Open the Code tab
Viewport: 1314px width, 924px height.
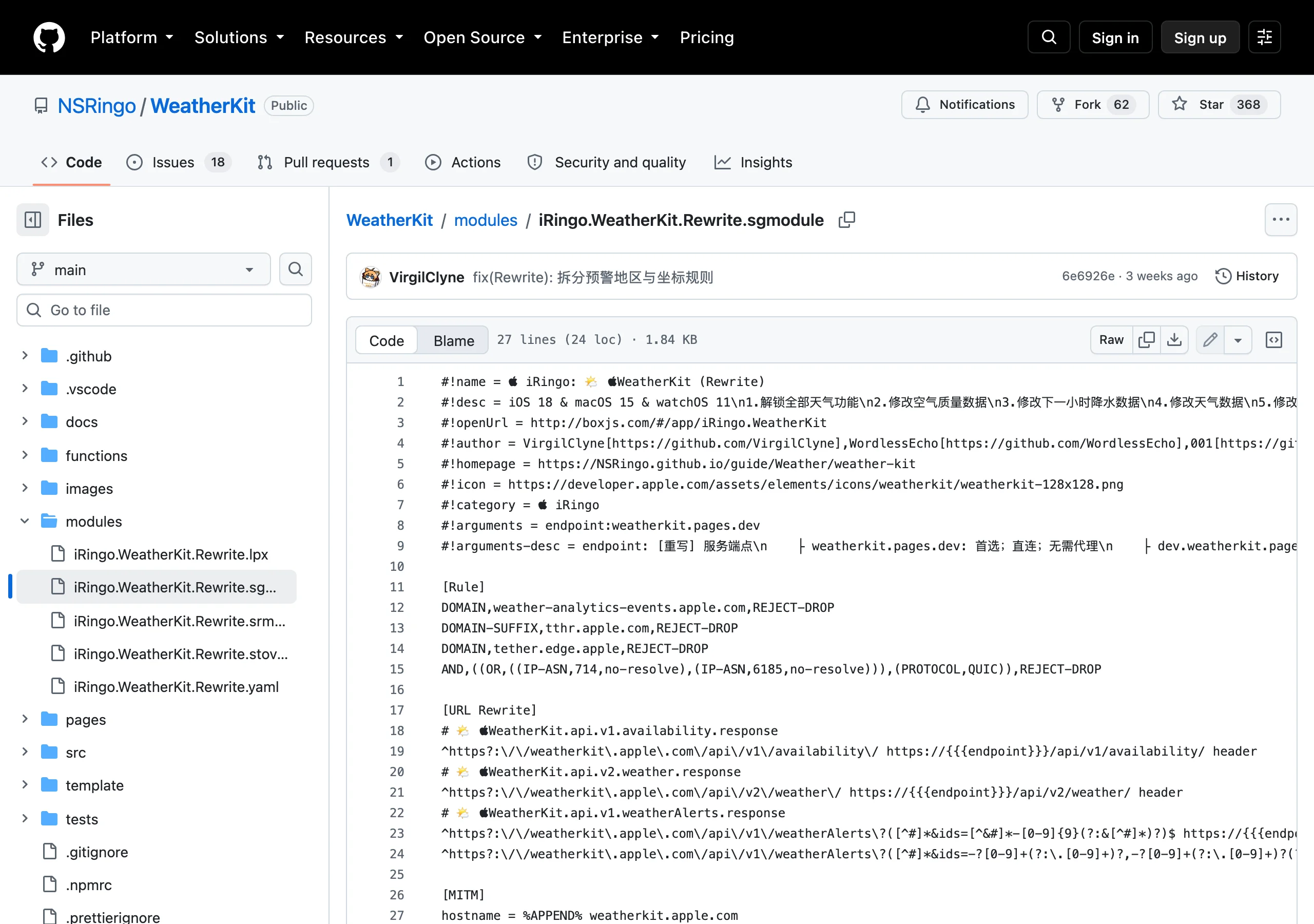coord(71,163)
